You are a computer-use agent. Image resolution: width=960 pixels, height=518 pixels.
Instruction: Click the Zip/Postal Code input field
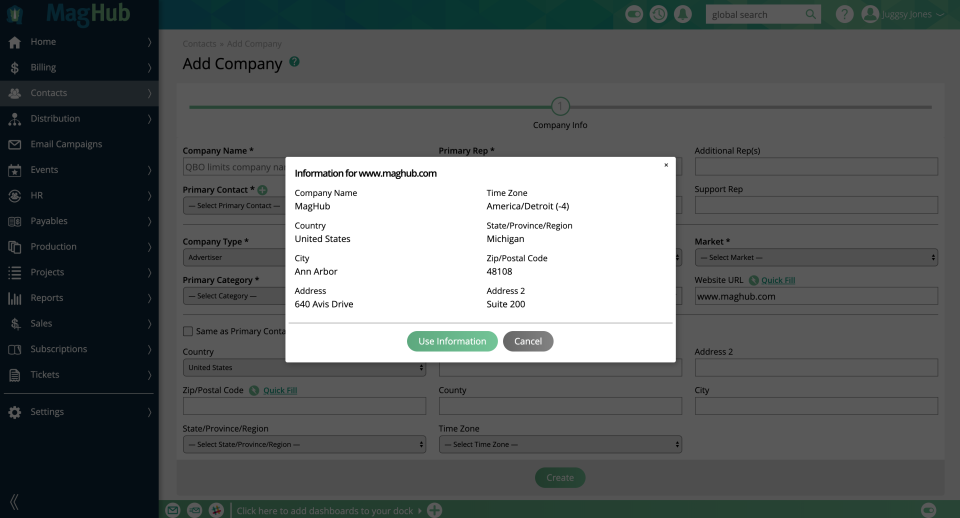tap(304, 406)
